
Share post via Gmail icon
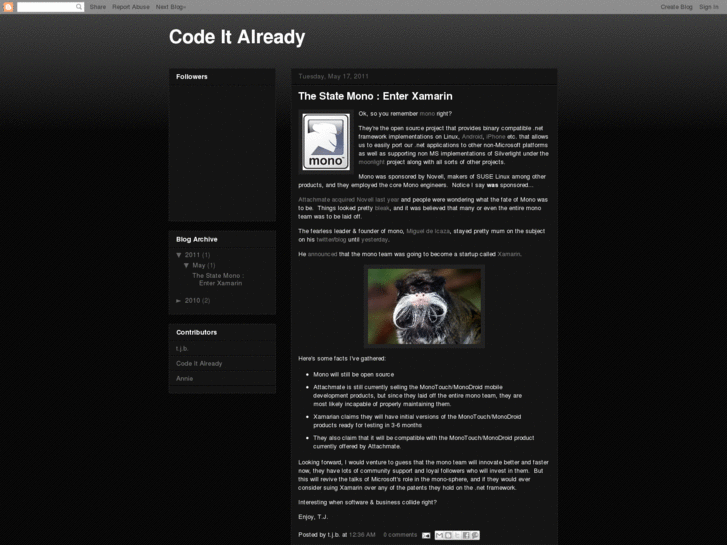(440, 535)
